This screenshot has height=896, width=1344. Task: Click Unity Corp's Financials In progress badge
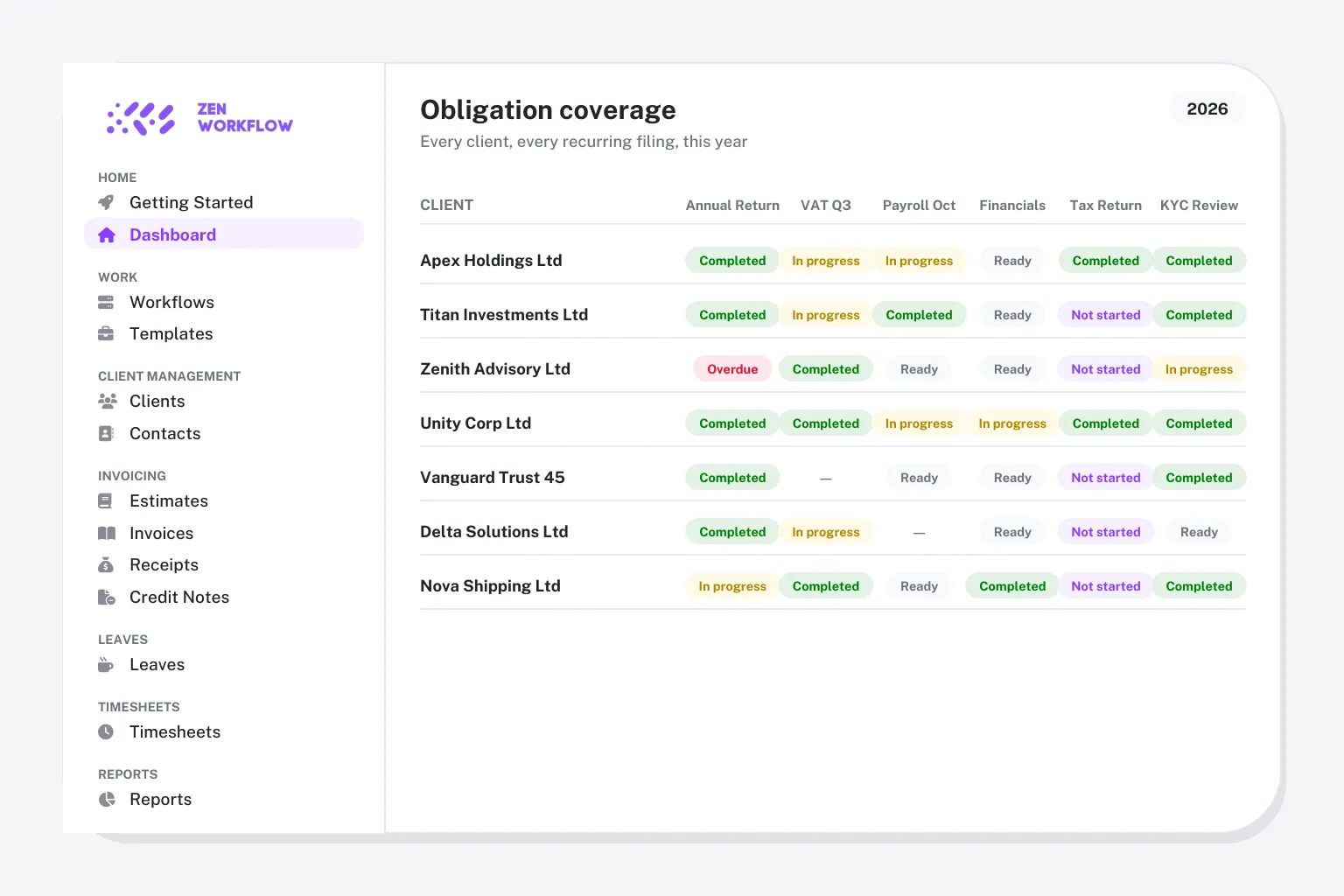pyautogui.click(x=1012, y=423)
